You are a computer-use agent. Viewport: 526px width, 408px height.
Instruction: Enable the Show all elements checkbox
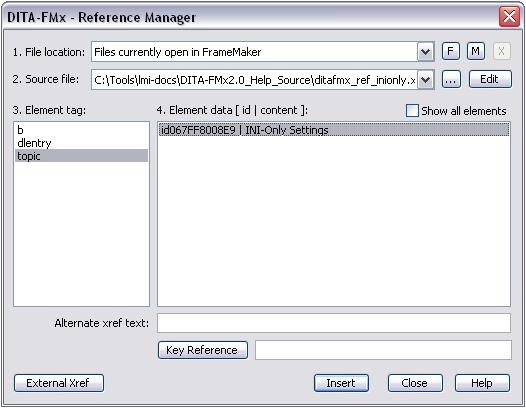[x=412, y=110]
